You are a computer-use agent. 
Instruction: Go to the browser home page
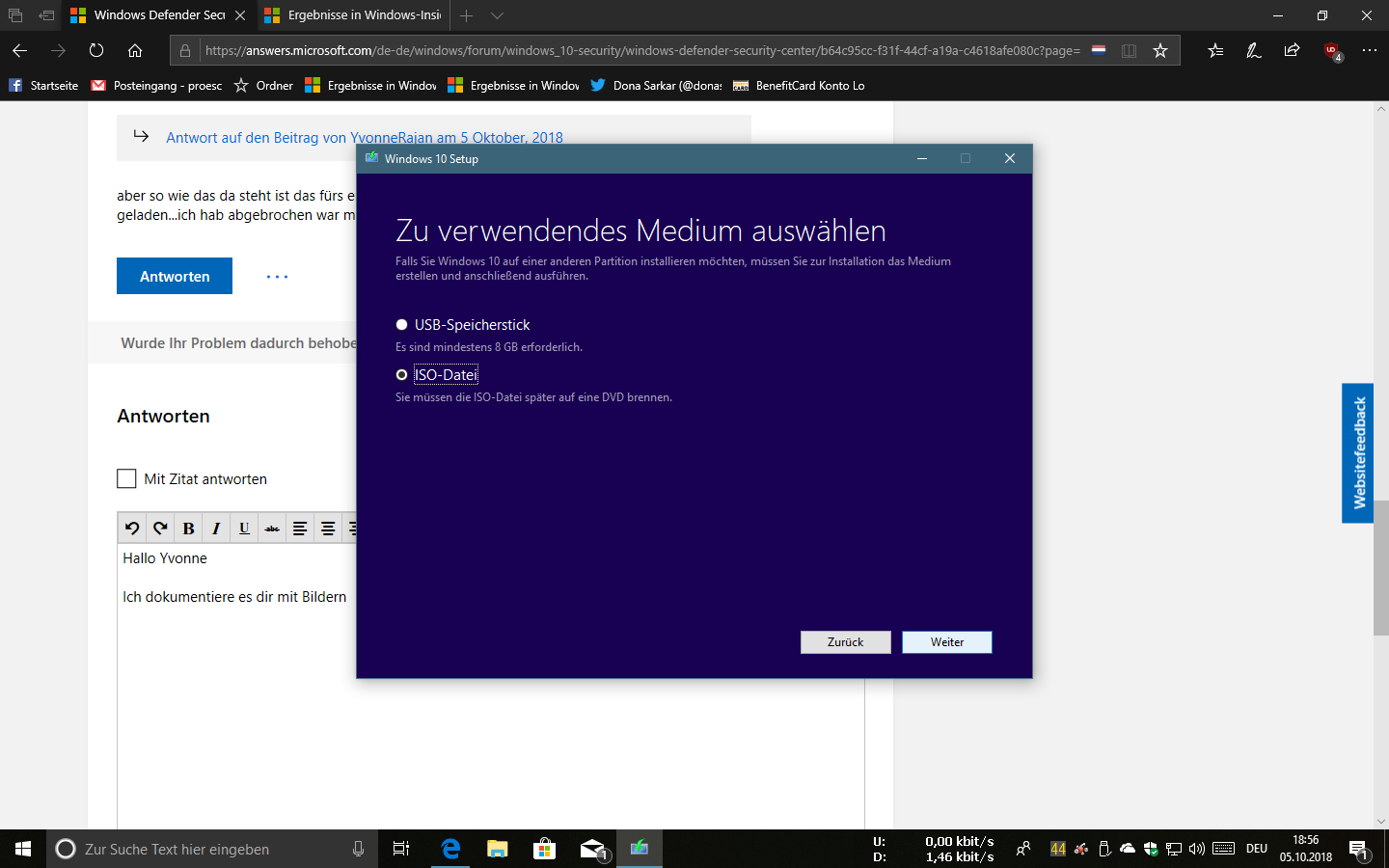[135, 50]
